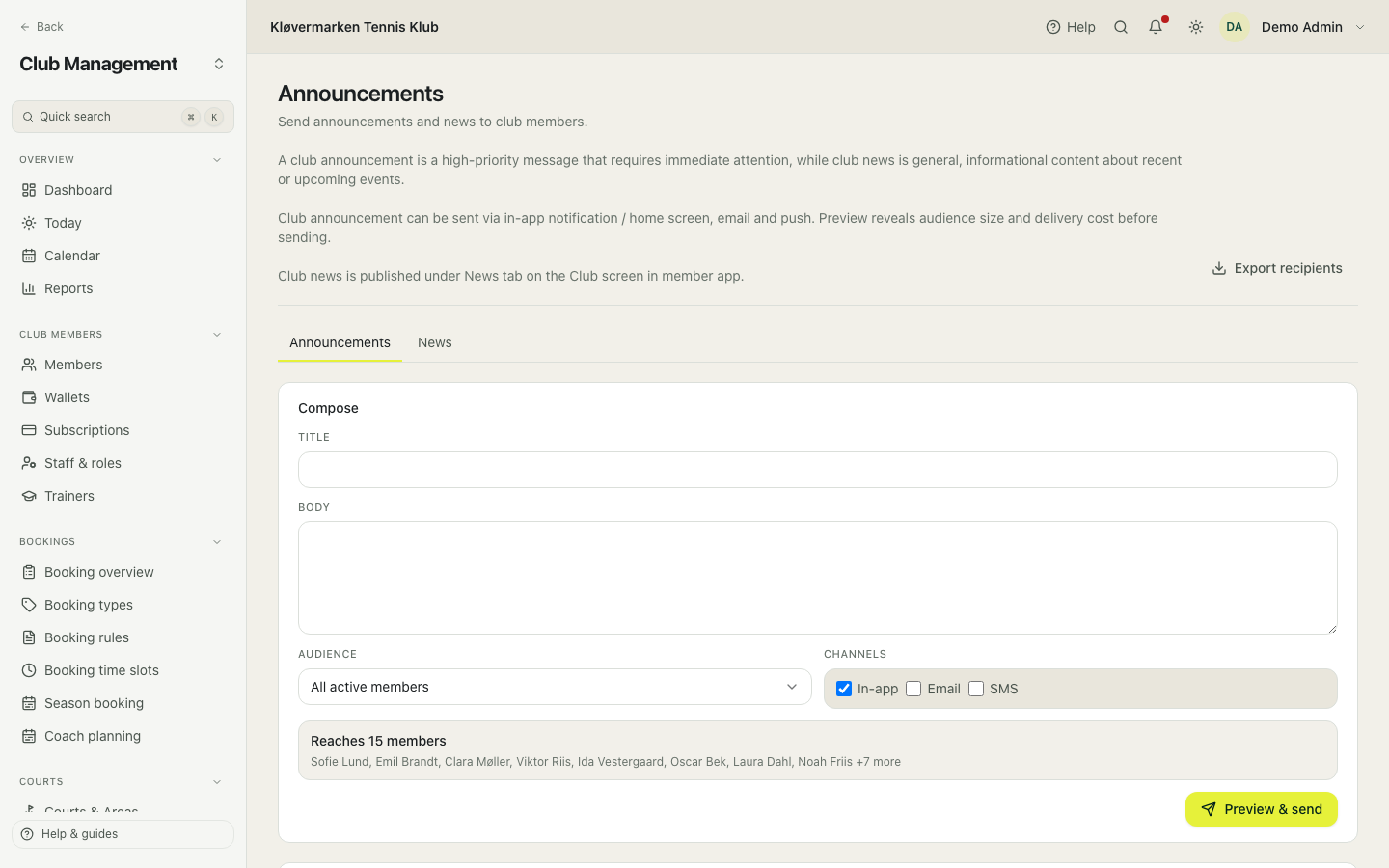Viewport: 1389px width, 868px height.
Task: Go Back using the sidebar link
Action: tap(41, 27)
